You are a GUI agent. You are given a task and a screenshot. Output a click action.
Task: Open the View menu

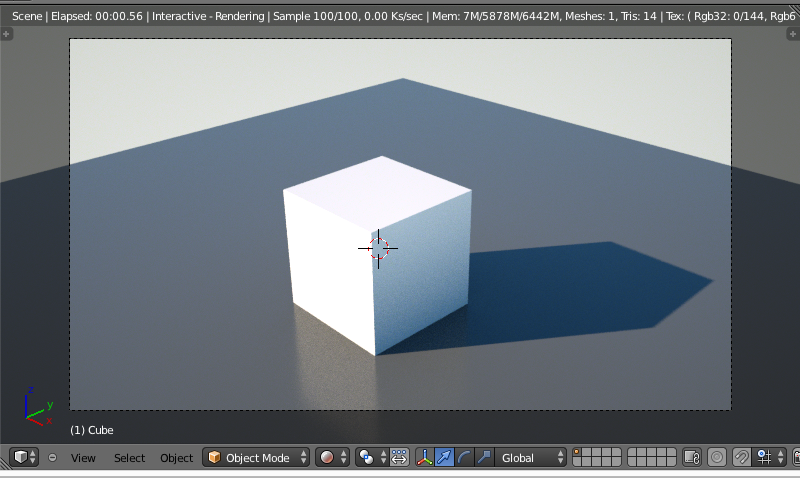83,458
